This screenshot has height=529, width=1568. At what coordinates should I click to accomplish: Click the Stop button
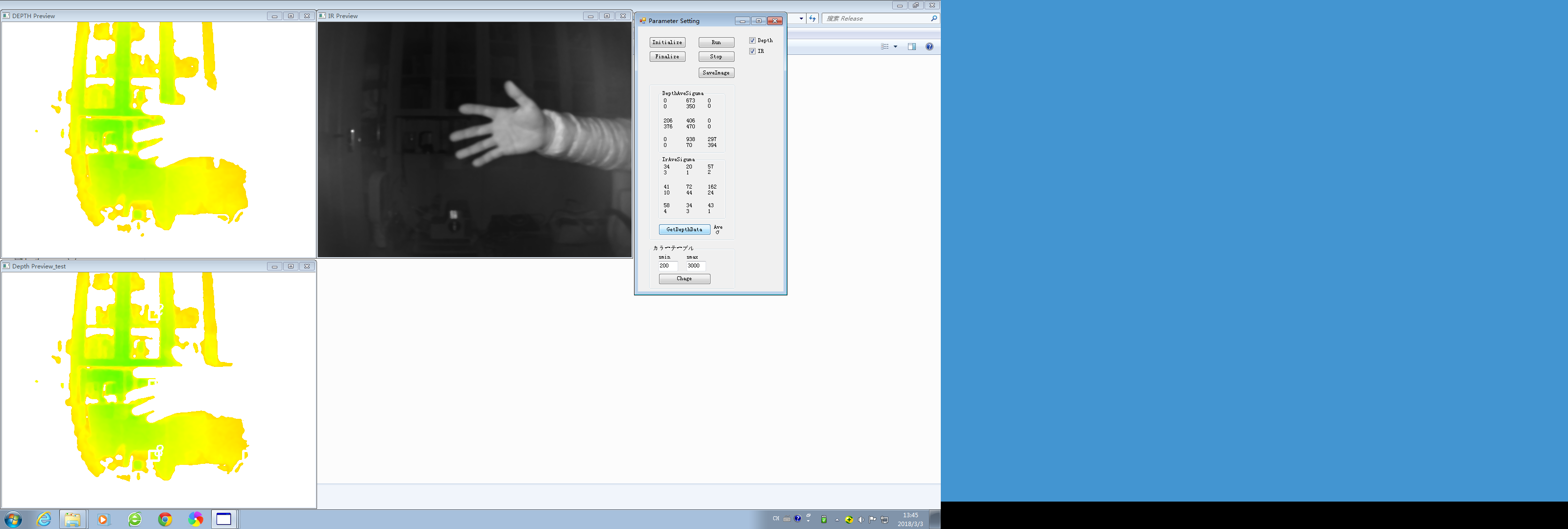tap(716, 57)
